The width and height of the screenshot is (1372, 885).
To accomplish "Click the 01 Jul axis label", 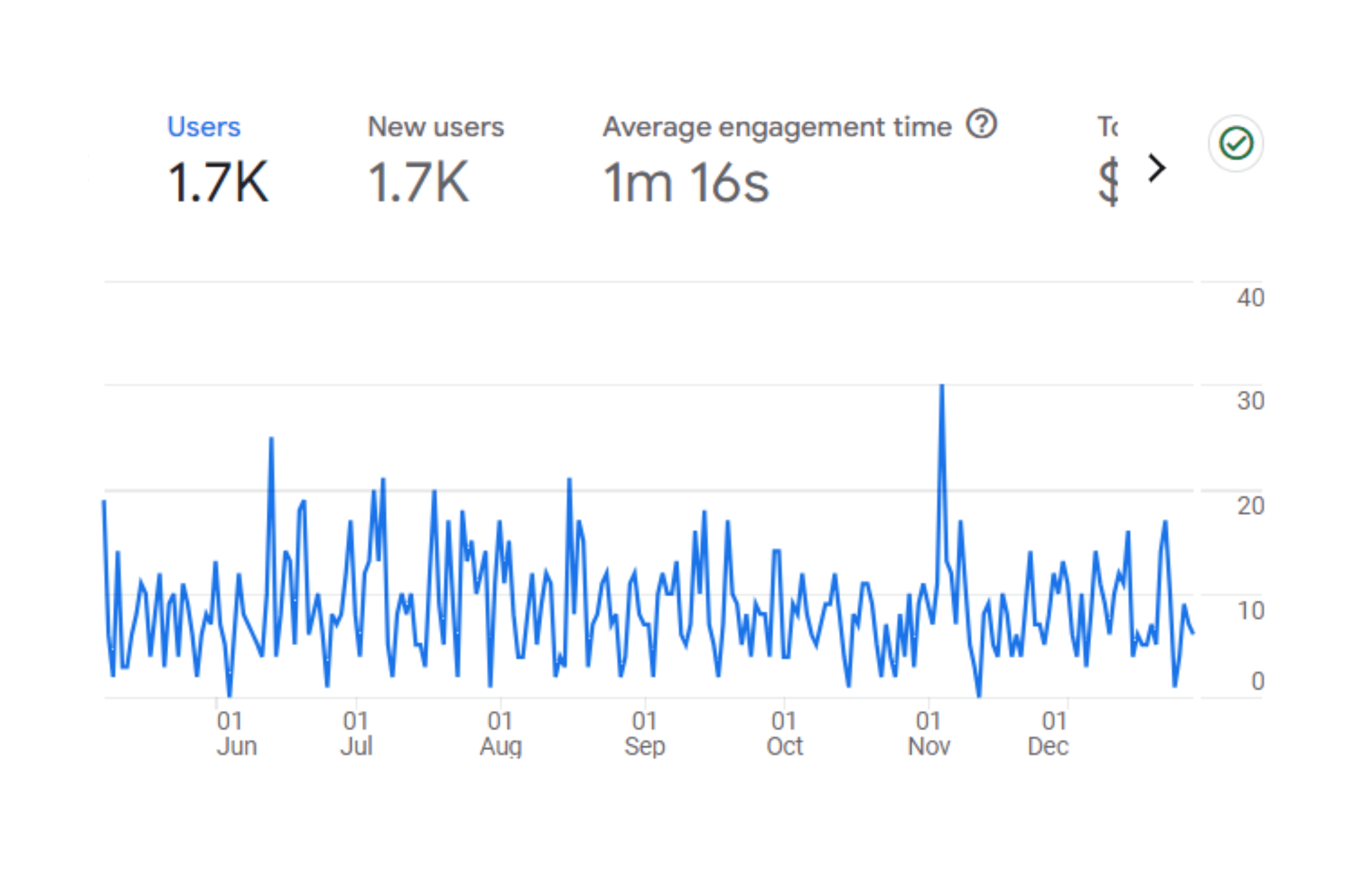I will point(356,733).
